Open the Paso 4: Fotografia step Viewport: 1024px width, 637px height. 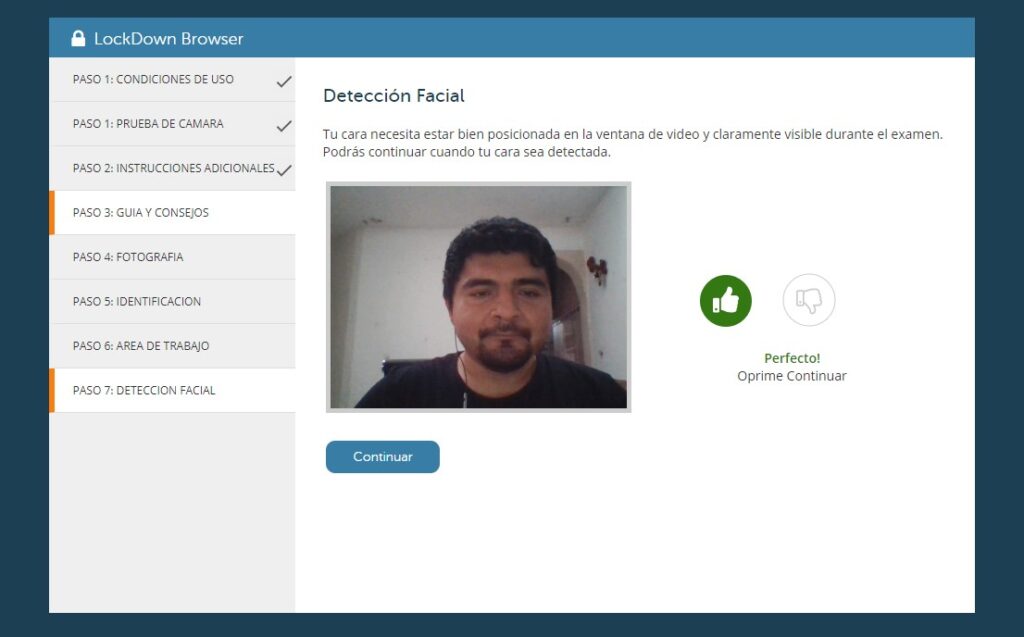point(128,257)
